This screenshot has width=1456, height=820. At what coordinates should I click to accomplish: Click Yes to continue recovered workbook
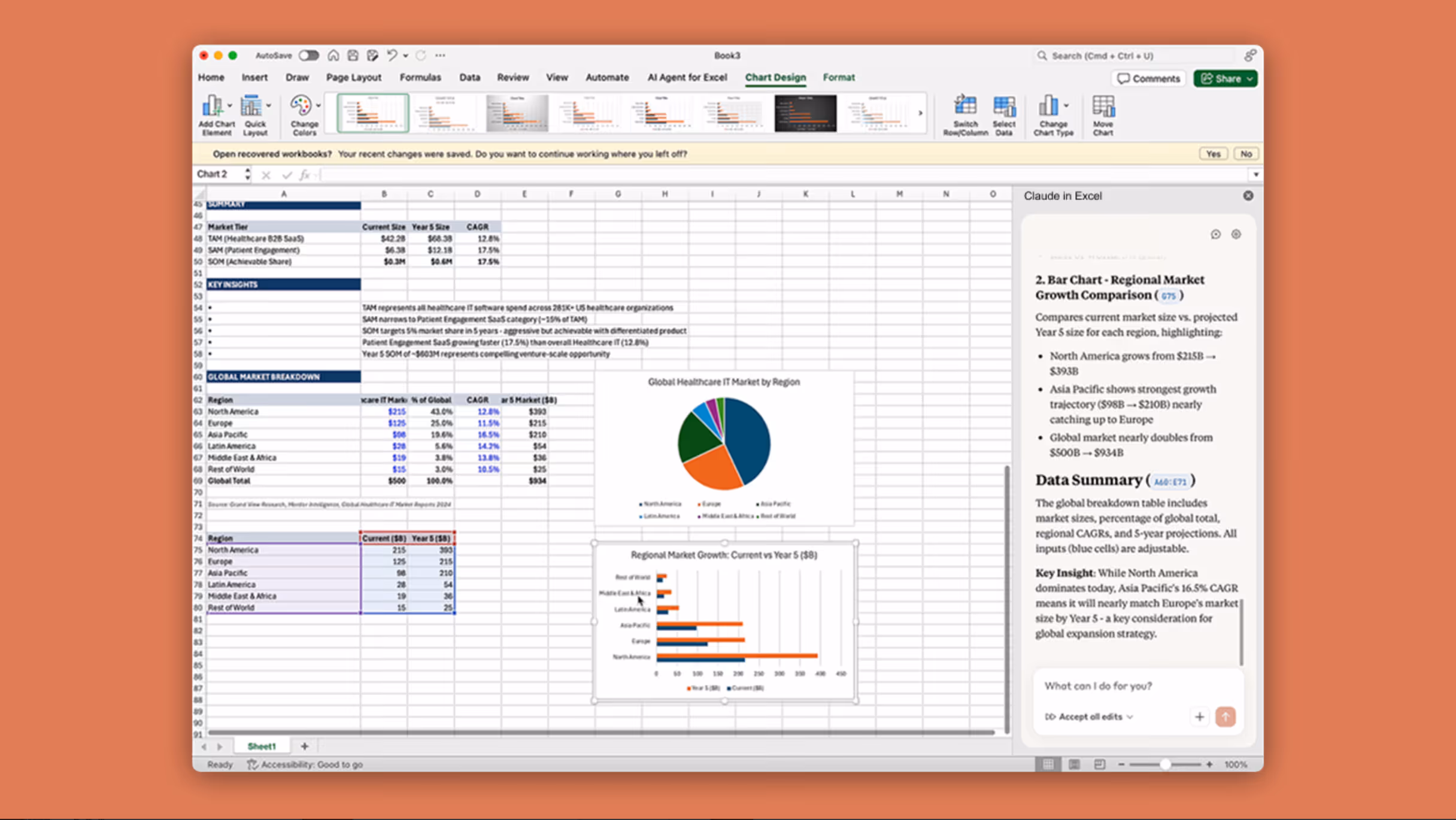[1213, 153]
